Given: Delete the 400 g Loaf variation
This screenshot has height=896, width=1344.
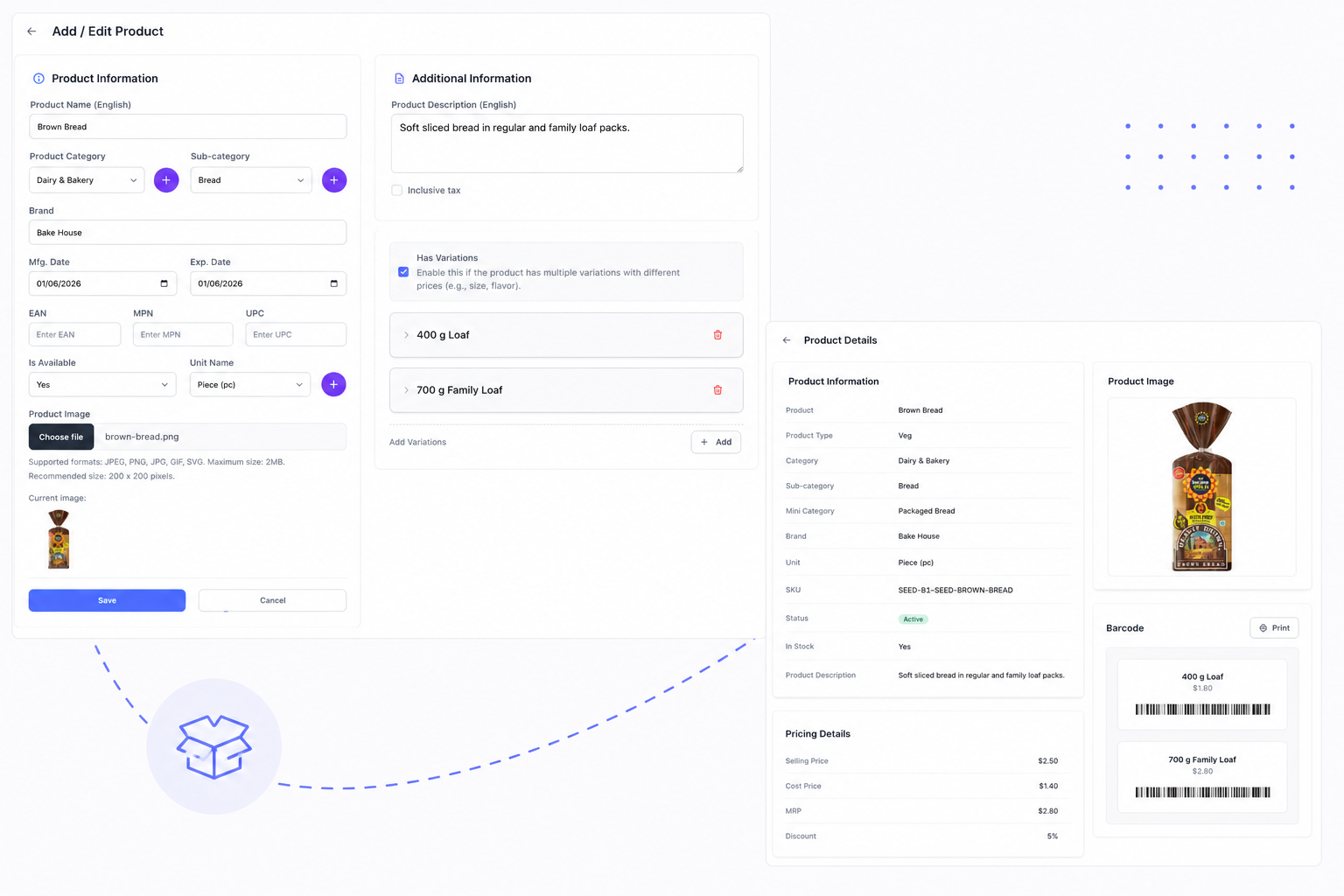Looking at the screenshot, I should coord(717,335).
